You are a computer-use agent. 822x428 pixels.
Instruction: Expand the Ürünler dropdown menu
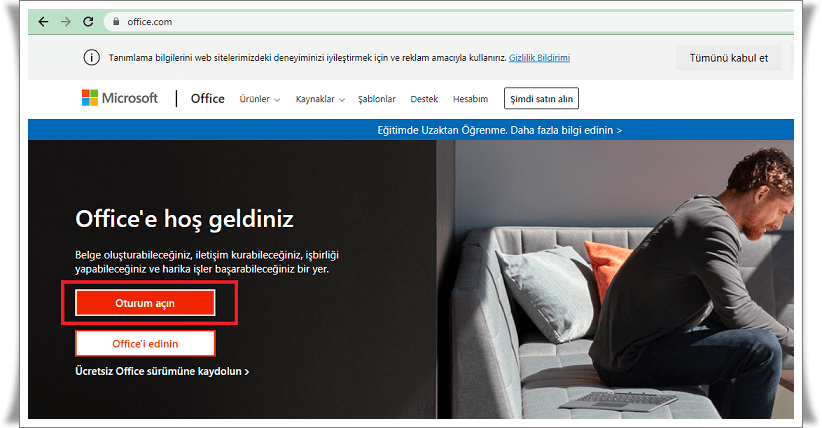259,99
